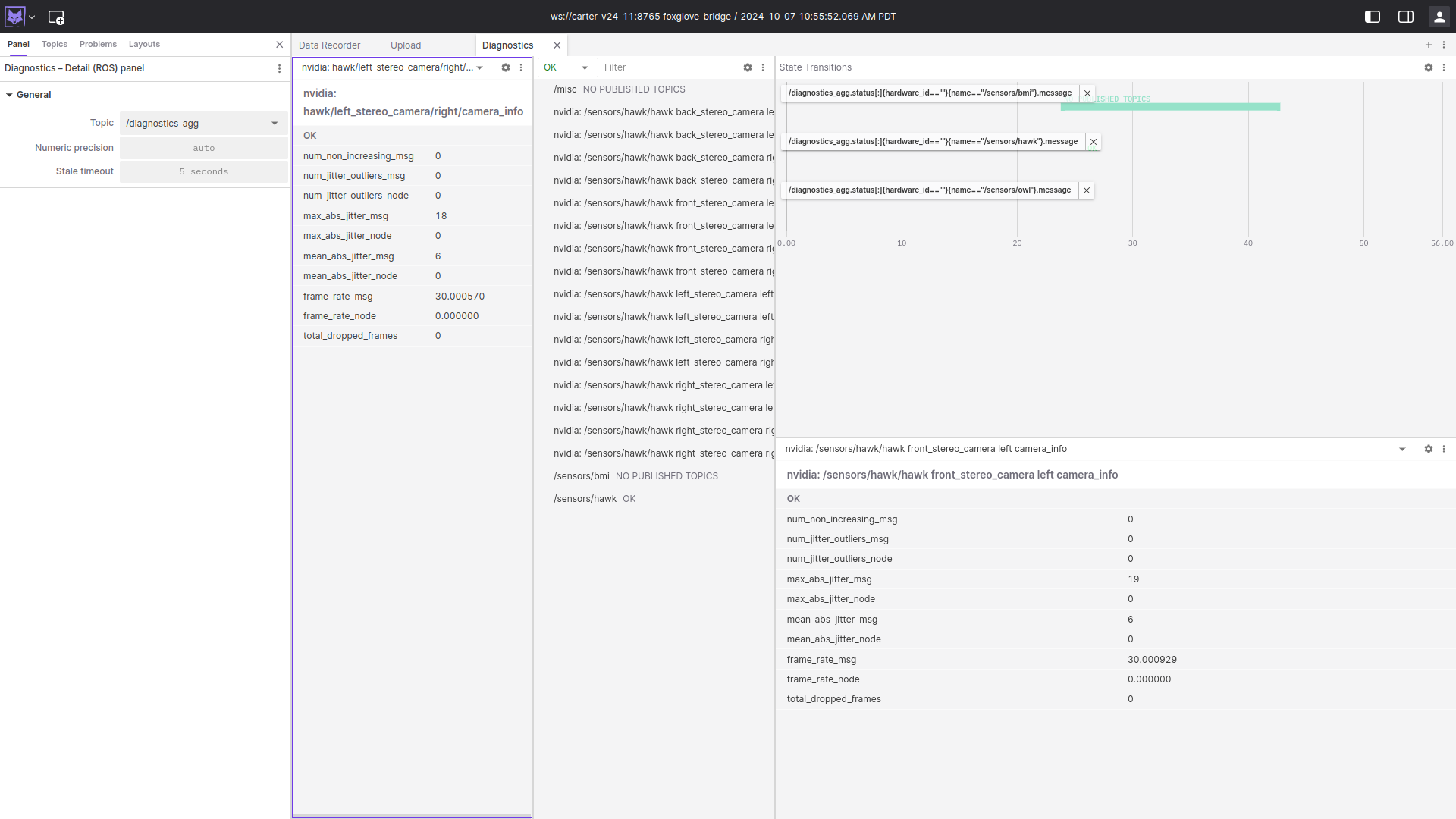Open the Foxglove app menu fox icon
This screenshot has height=819, width=1456.
tap(14, 15)
